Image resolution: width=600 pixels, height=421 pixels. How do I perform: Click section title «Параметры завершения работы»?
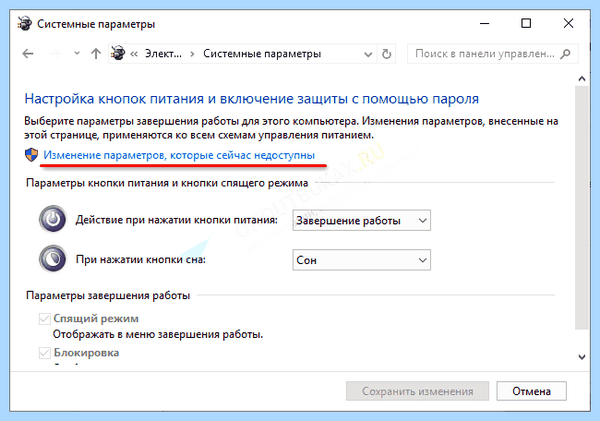108,295
